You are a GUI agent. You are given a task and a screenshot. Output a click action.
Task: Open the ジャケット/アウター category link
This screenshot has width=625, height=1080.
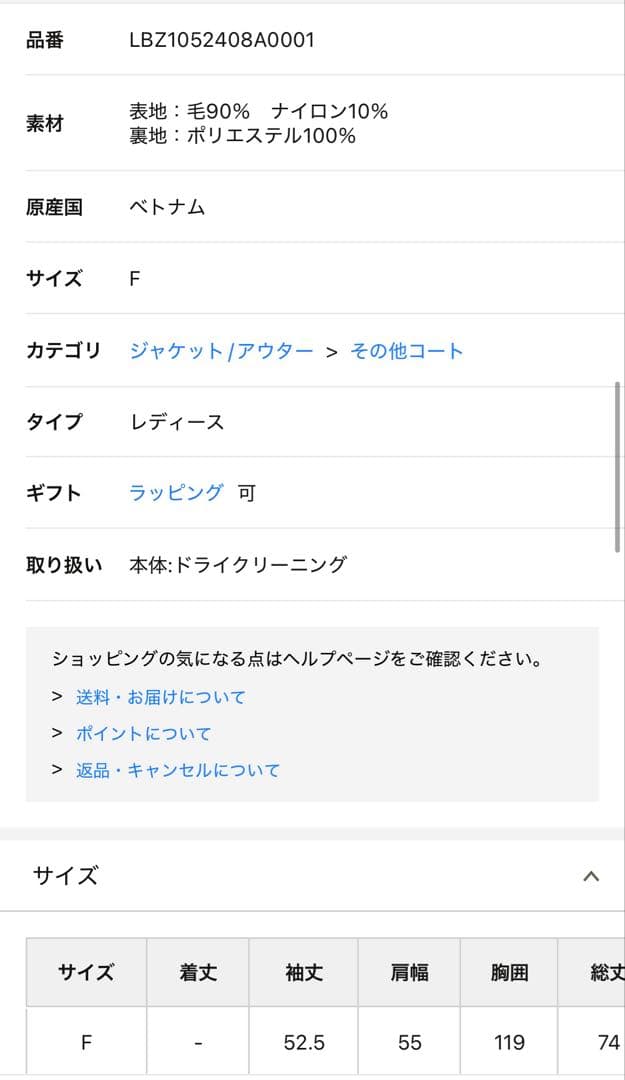point(221,351)
